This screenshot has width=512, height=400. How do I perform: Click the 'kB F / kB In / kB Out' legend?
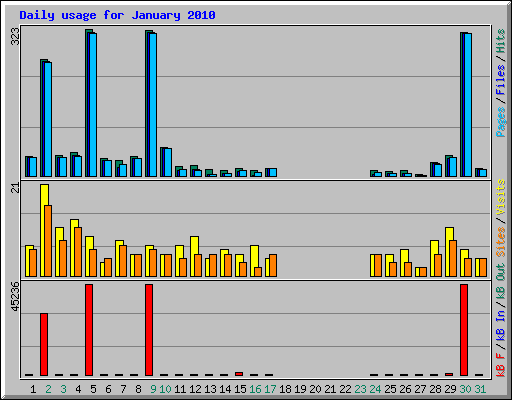tap(500, 320)
